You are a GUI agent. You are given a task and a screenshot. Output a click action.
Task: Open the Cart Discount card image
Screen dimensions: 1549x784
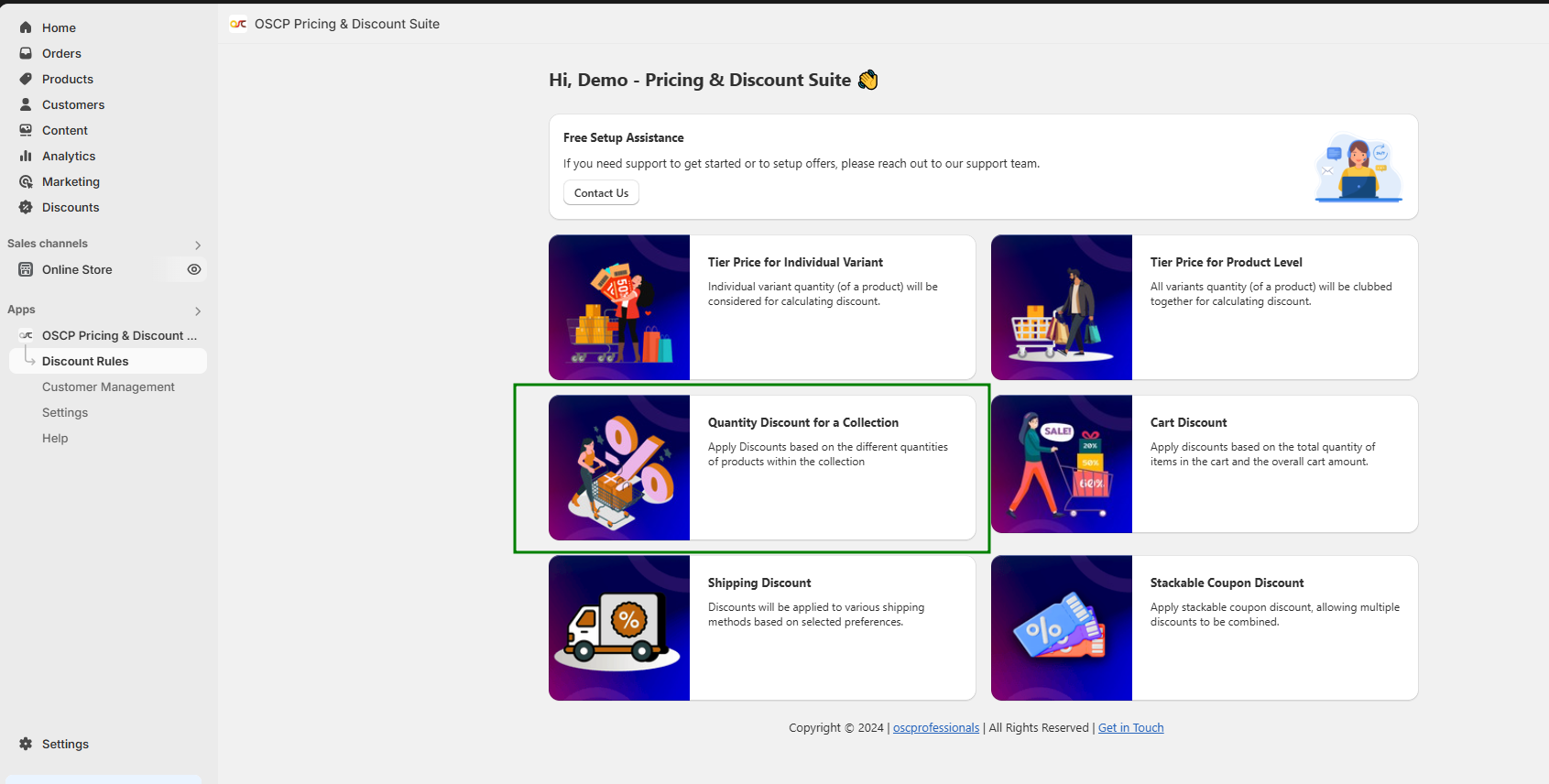pyautogui.click(x=1062, y=464)
